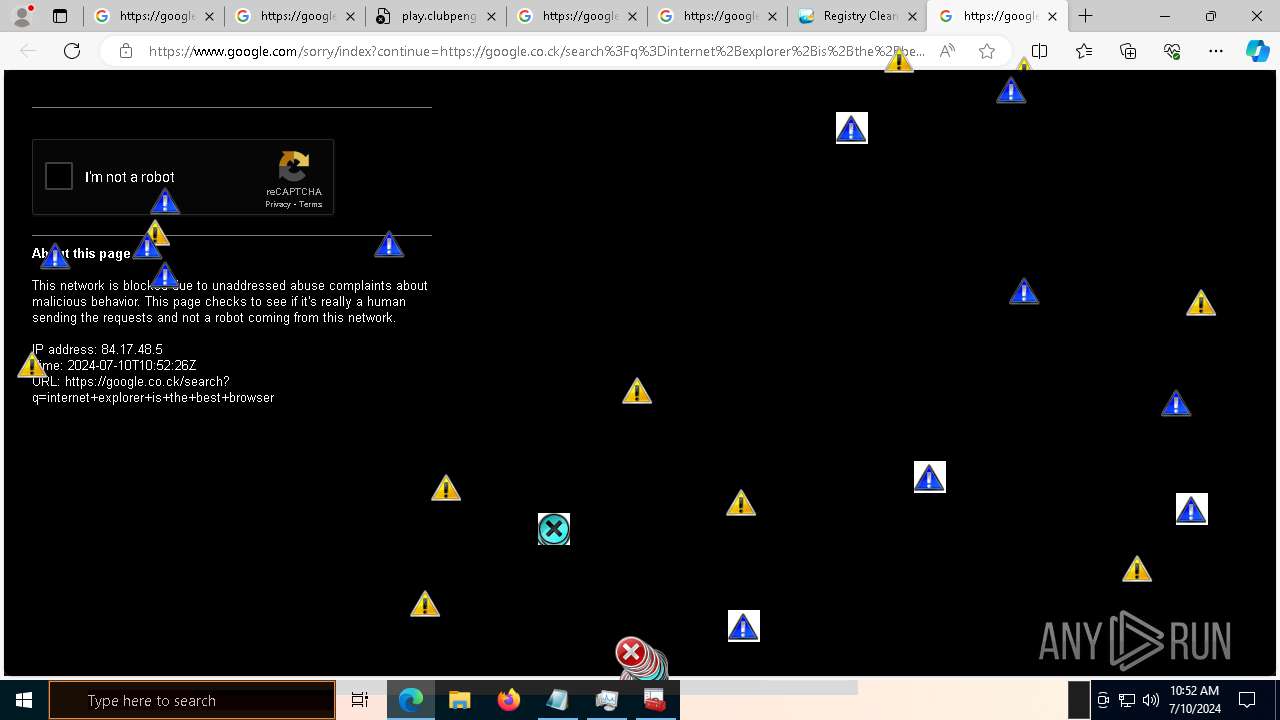Open Microsoft Edge from taskbar
This screenshot has height=720, width=1280.
pos(411,700)
